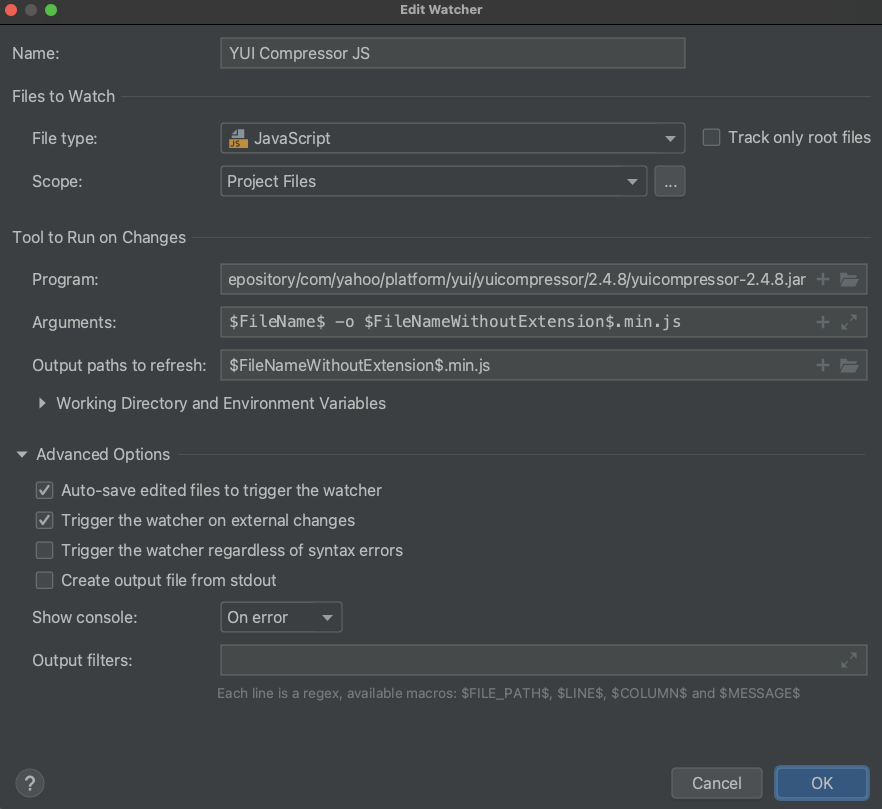Image resolution: width=882 pixels, height=809 pixels.
Task: Click Scope ellipsis browse button
Action: click(x=670, y=181)
